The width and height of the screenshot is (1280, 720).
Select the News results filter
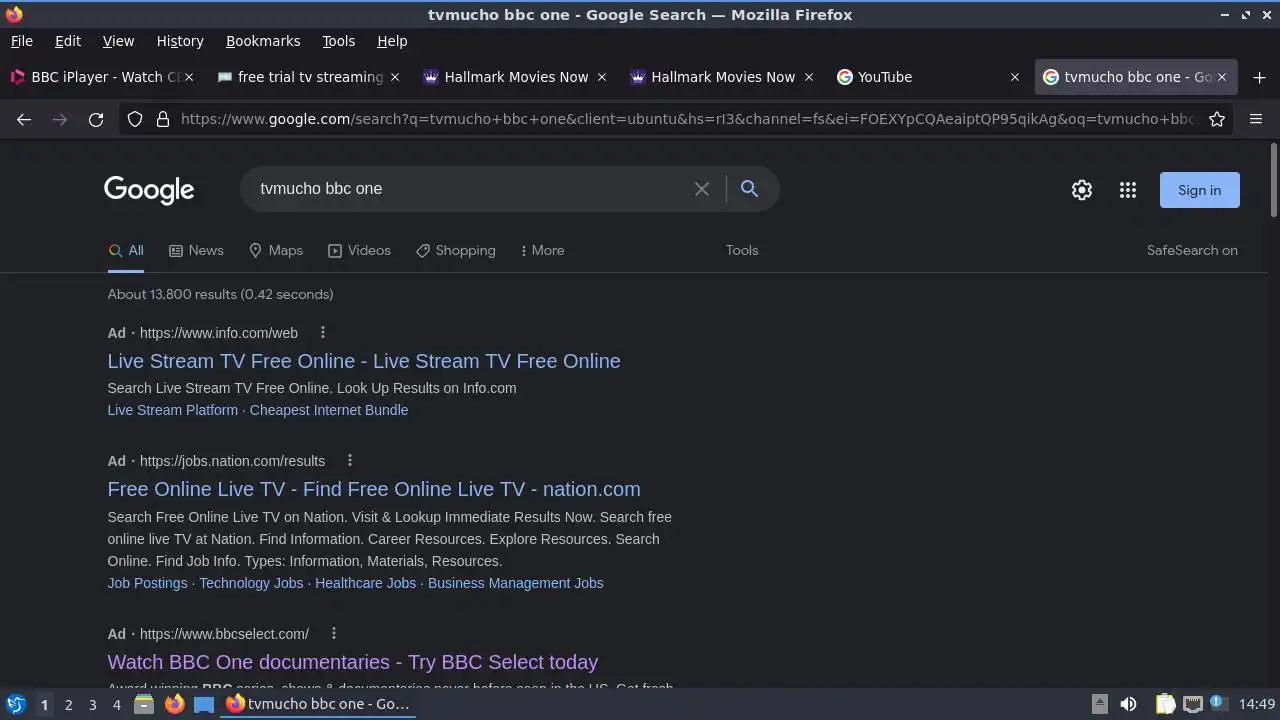pyautogui.click(x=196, y=250)
